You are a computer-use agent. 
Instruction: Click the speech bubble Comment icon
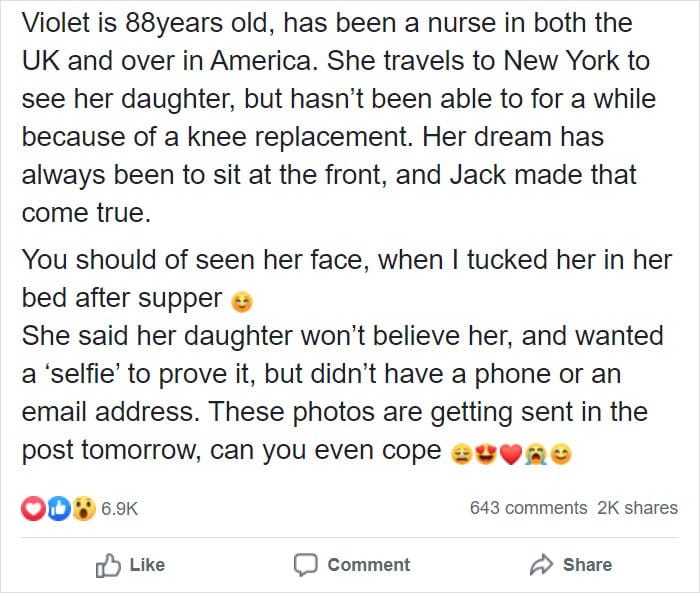[306, 565]
